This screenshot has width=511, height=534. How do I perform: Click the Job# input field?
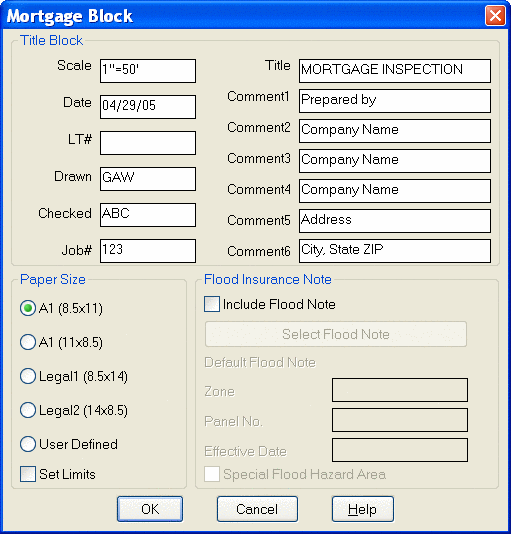148,251
